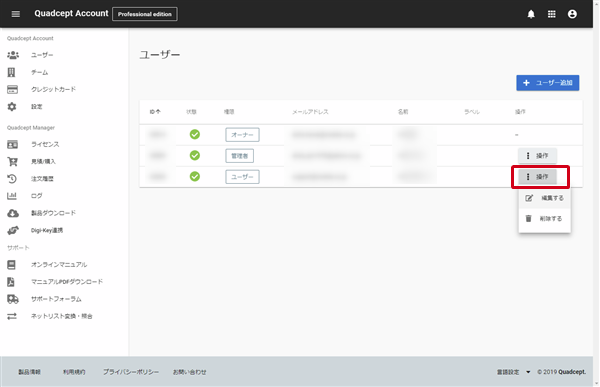Open the account profile icon
This screenshot has height=387, width=600.
(x=572, y=14)
